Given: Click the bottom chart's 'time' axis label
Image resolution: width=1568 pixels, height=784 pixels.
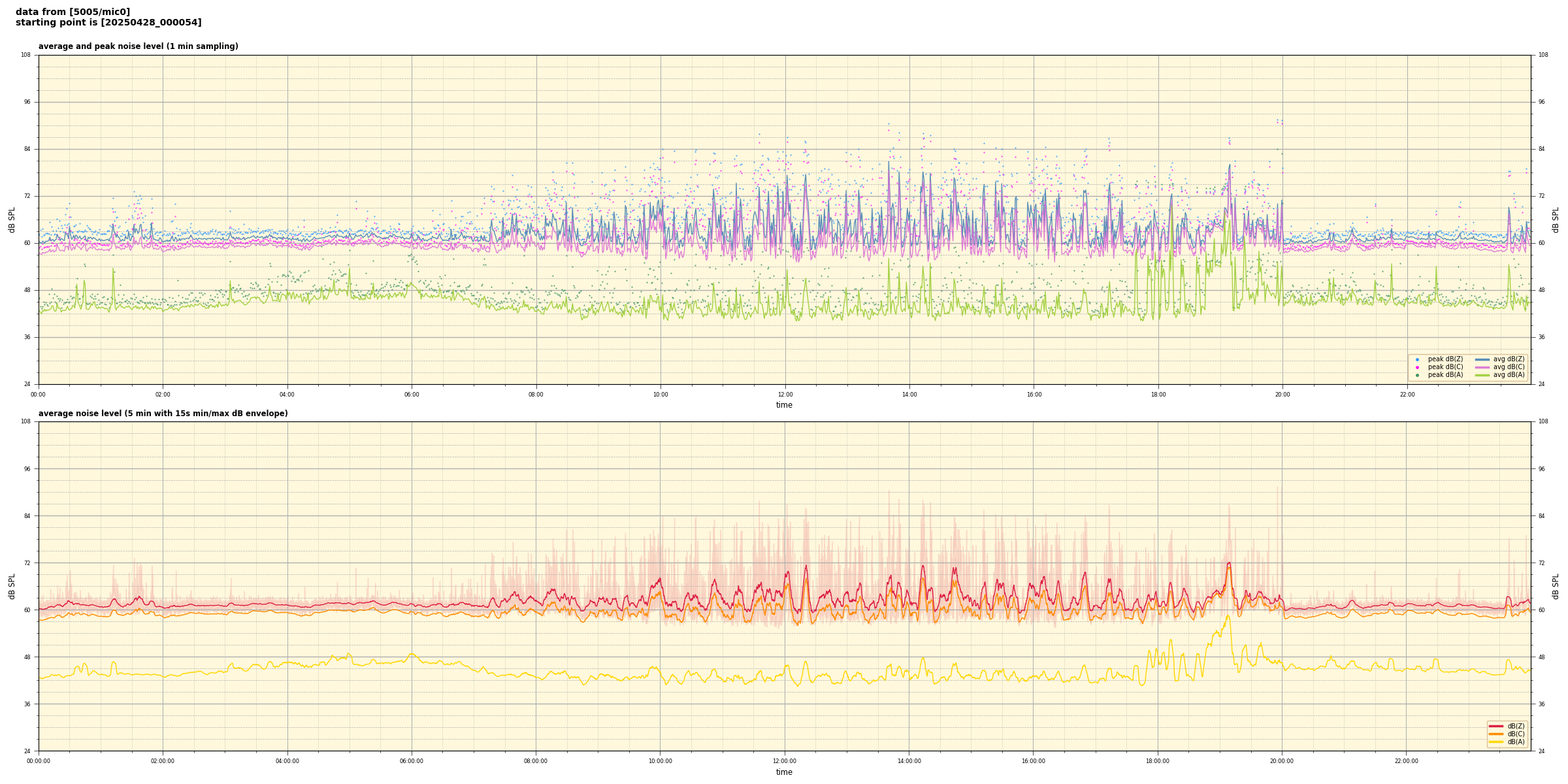Looking at the screenshot, I should click(x=784, y=772).
